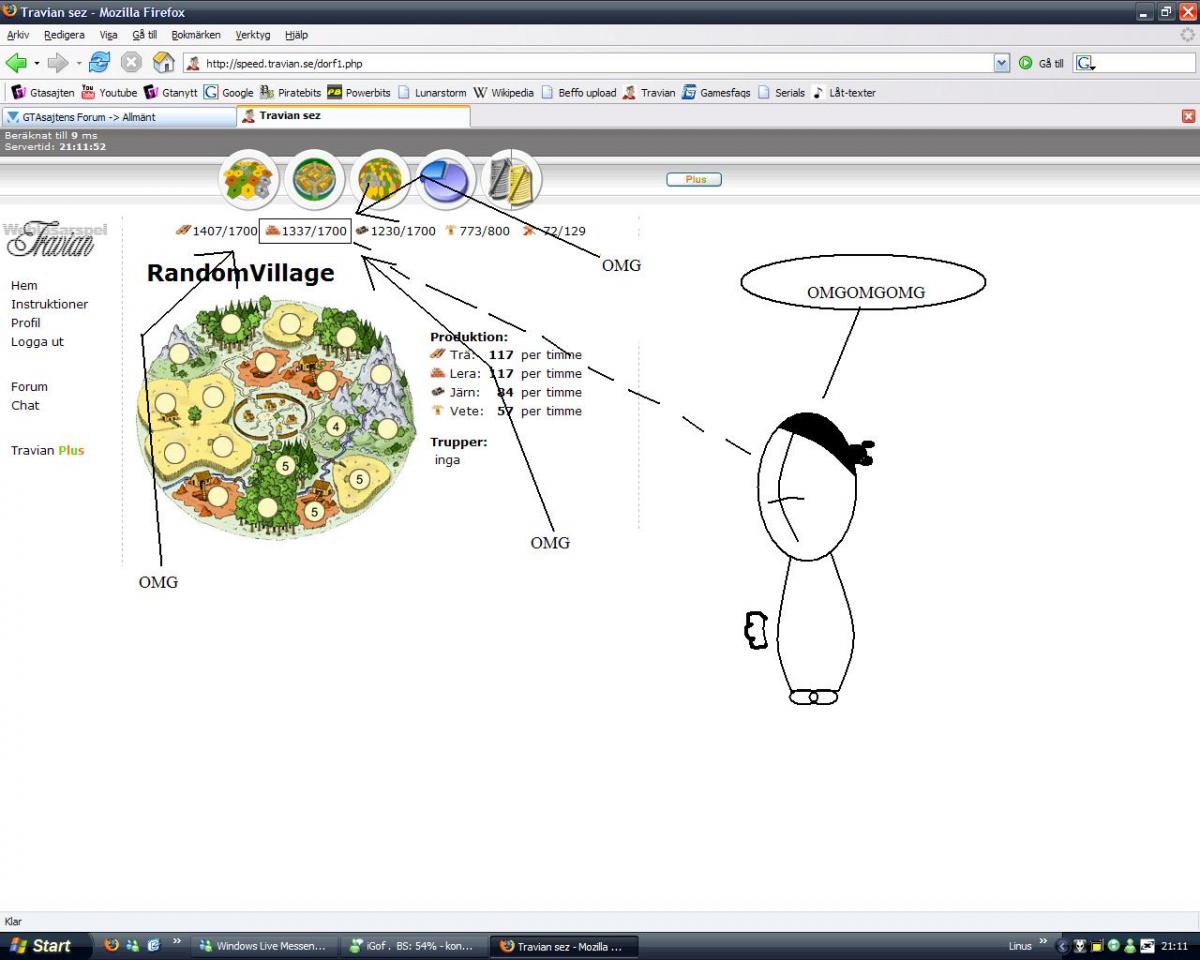Open the Powerbits bookmark
The height and width of the screenshot is (960, 1200).
(x=359, y=93)
